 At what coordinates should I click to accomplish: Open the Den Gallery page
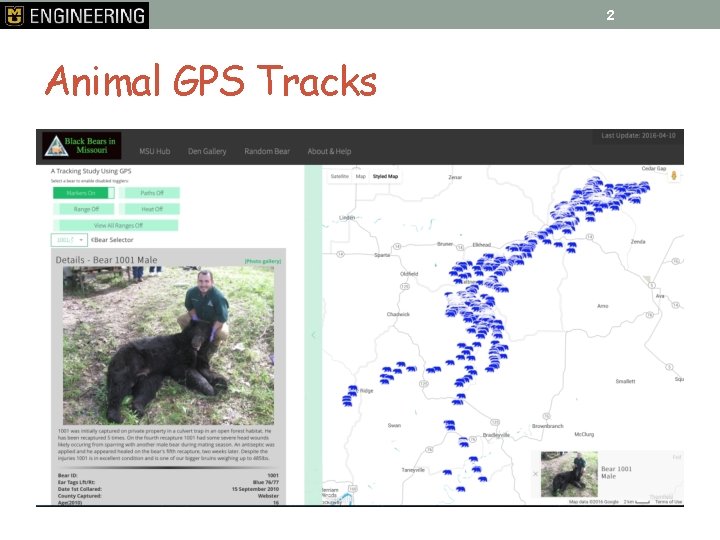click(x=207, y=151)
